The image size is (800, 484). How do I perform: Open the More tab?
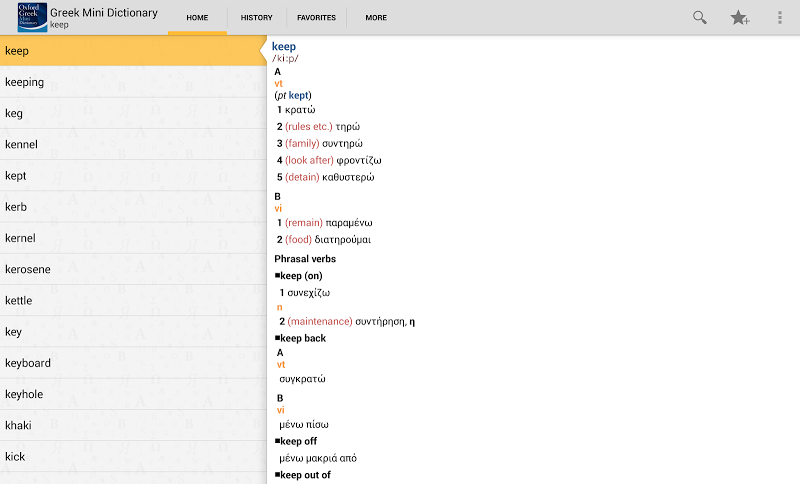point(376,18)
